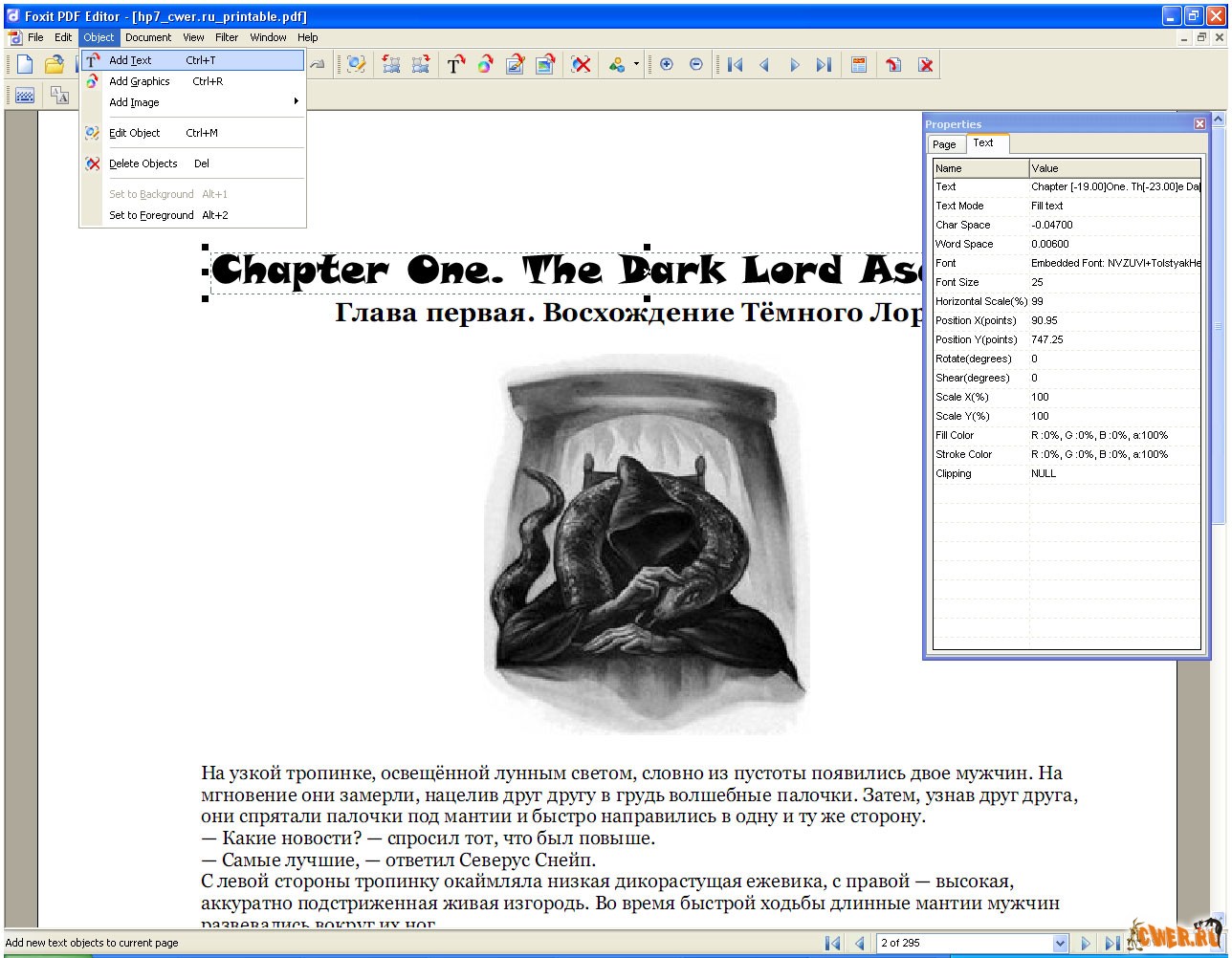
Task: Click the Delete Objects red X toolbar icon
Action: [x=581, y=64]
